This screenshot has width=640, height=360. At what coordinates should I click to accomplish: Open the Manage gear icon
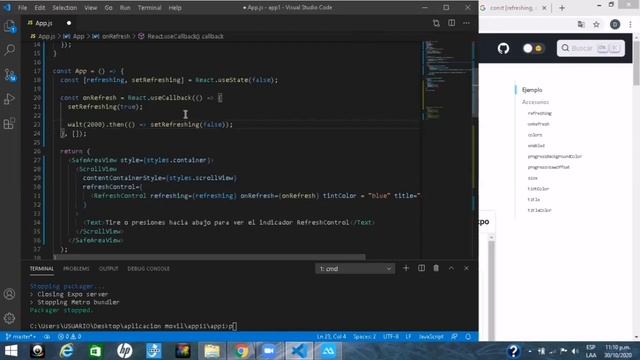tap(9, 318)
